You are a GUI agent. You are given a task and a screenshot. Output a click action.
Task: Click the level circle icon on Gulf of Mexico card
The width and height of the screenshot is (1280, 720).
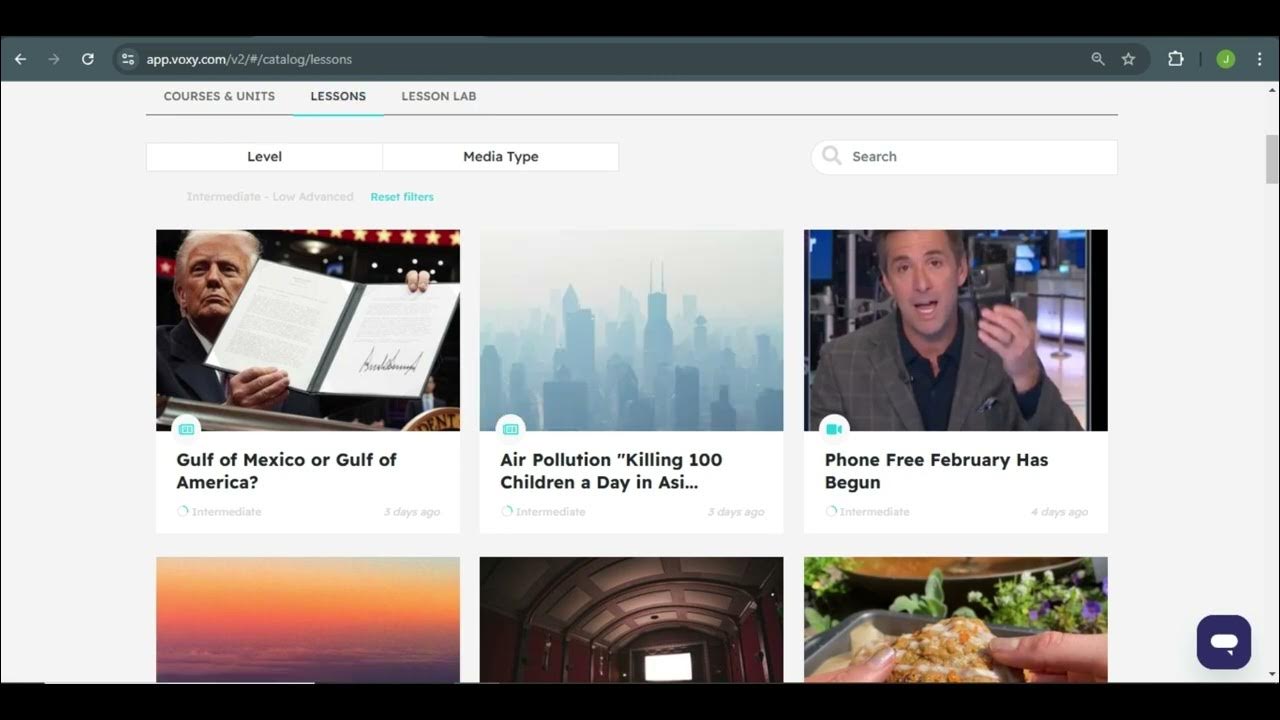[182, 511]
